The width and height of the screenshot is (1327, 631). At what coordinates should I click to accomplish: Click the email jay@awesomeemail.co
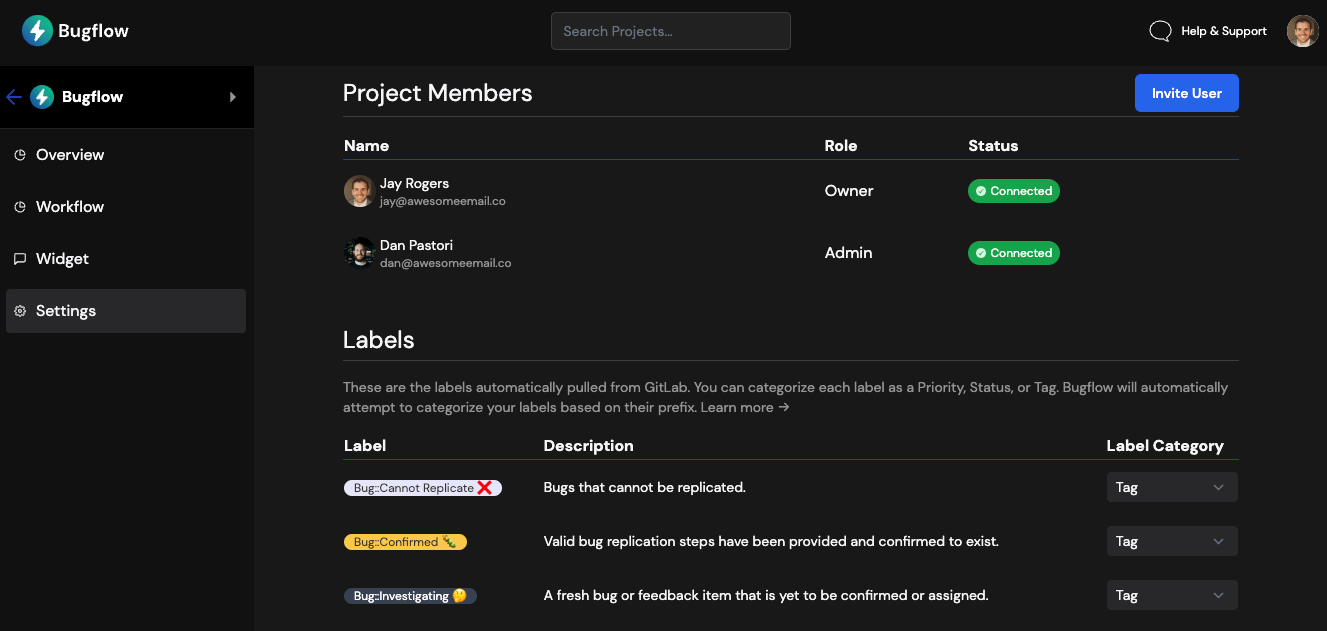[x=443, y=201]
